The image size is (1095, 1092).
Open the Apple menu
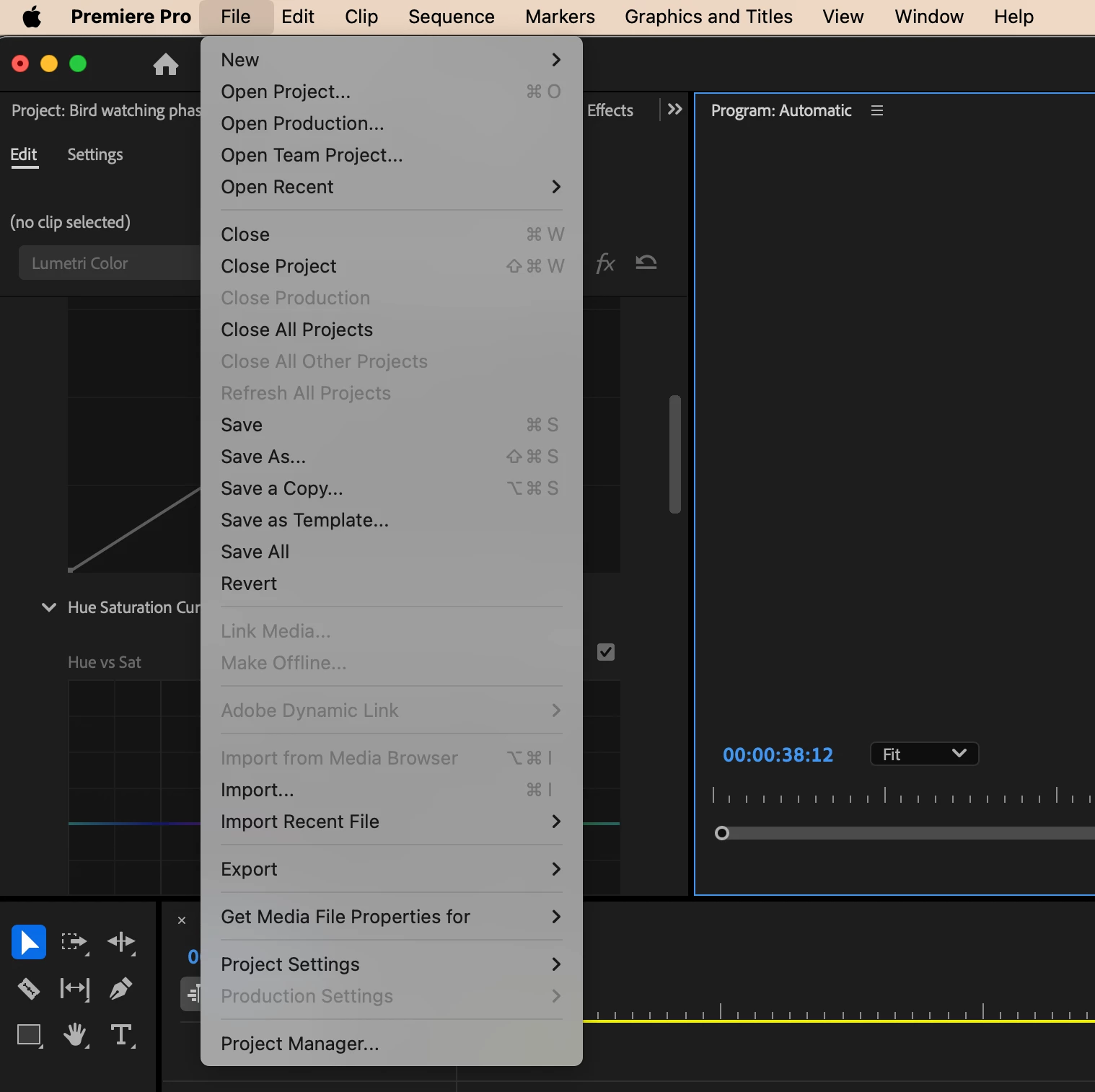click(32, 17)
